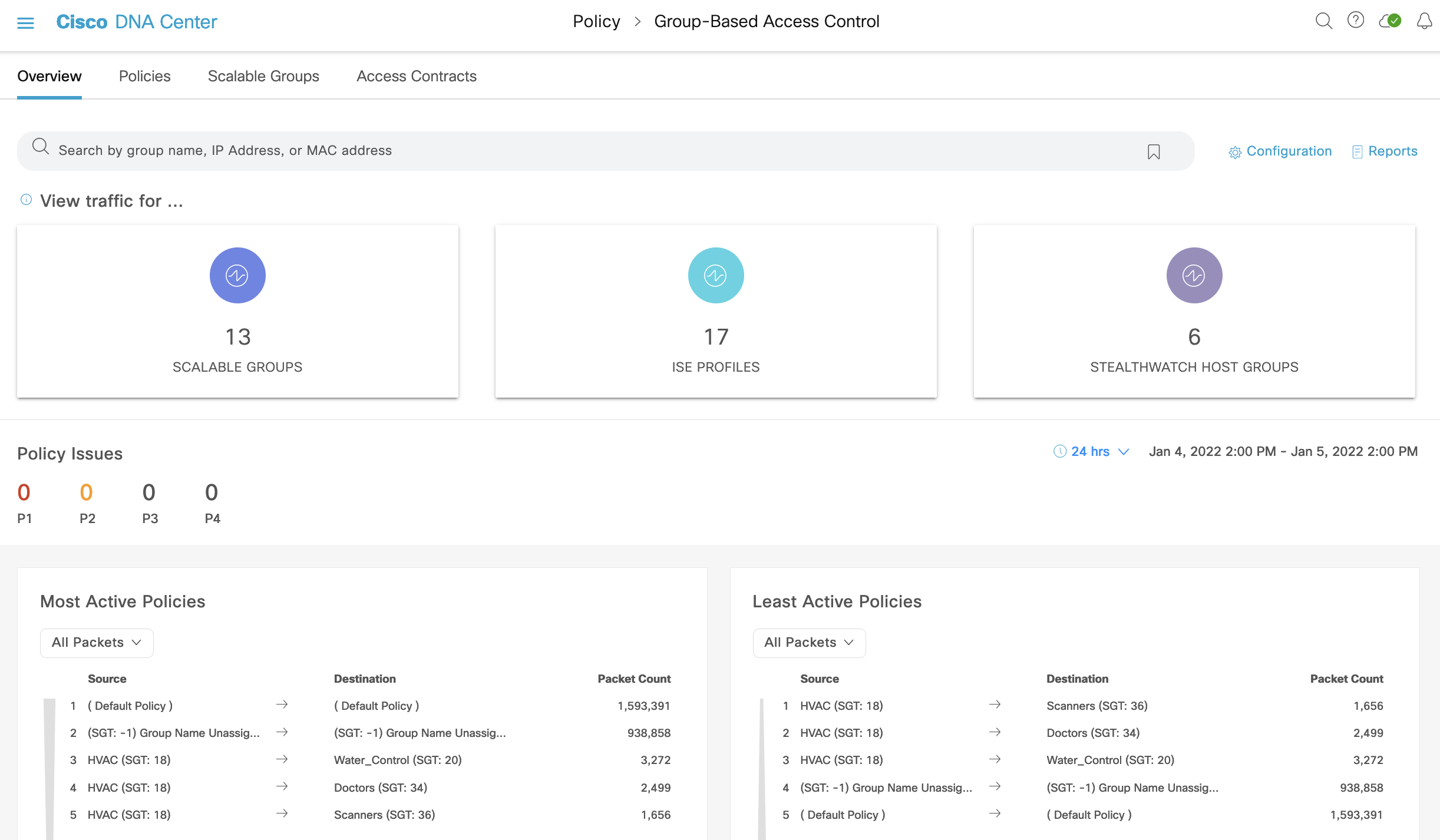This screenshot has width=1440, height=840.
Task: Click the cloud status icon
Action: point(1390,21)
